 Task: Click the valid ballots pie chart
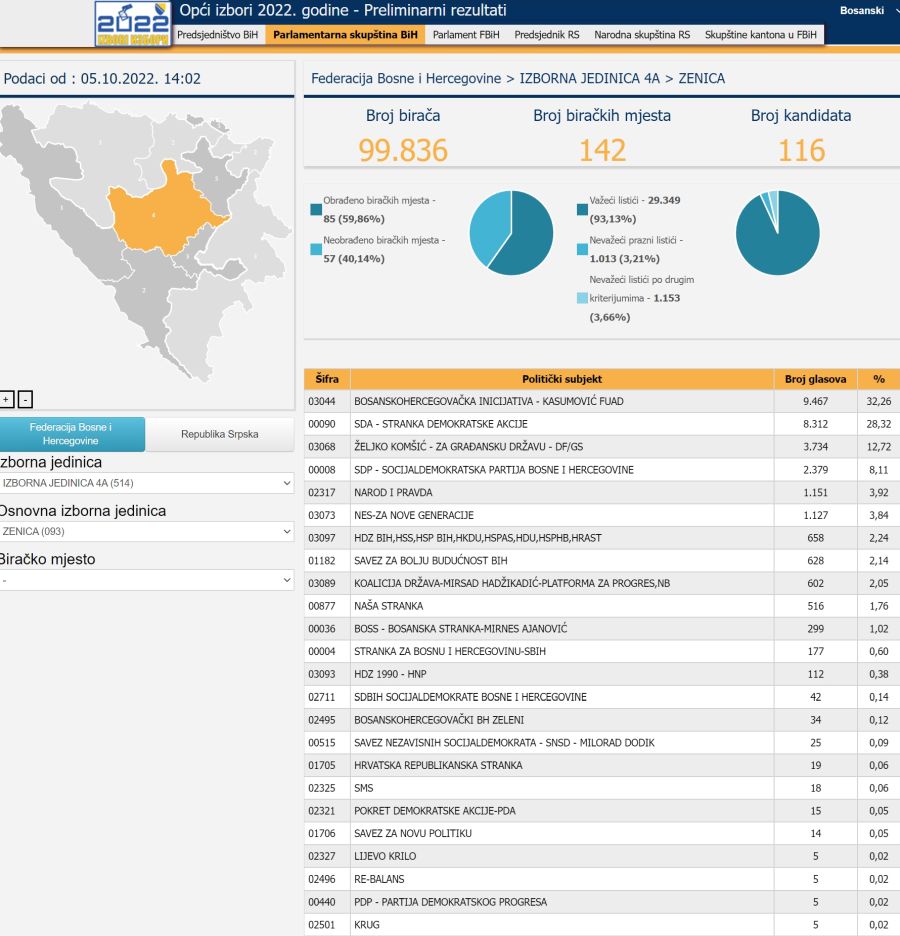coord(777,232)
